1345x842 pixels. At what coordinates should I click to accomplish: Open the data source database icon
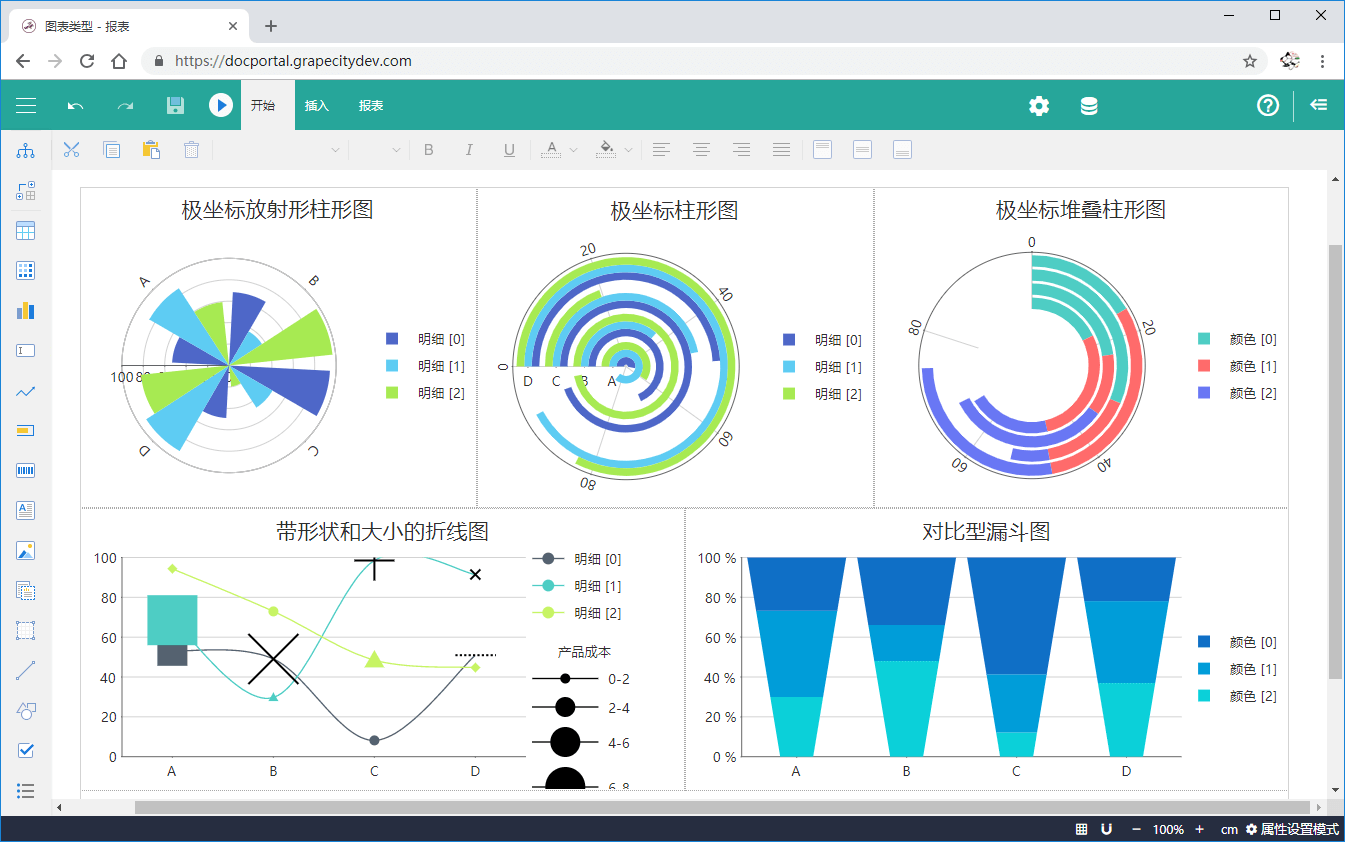click(x=1089, y=106)
